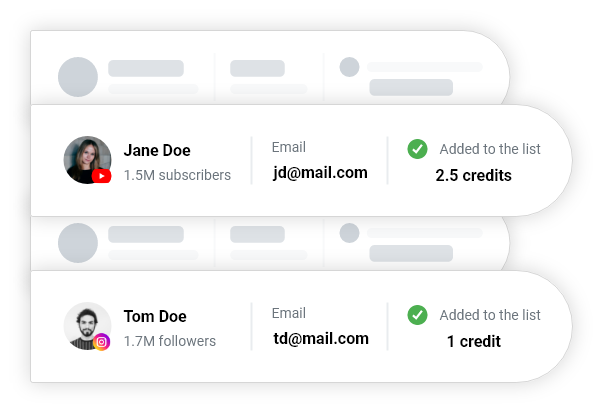
Task: Click the jd@mail.com email address
Action: click(x=320, y=173)
